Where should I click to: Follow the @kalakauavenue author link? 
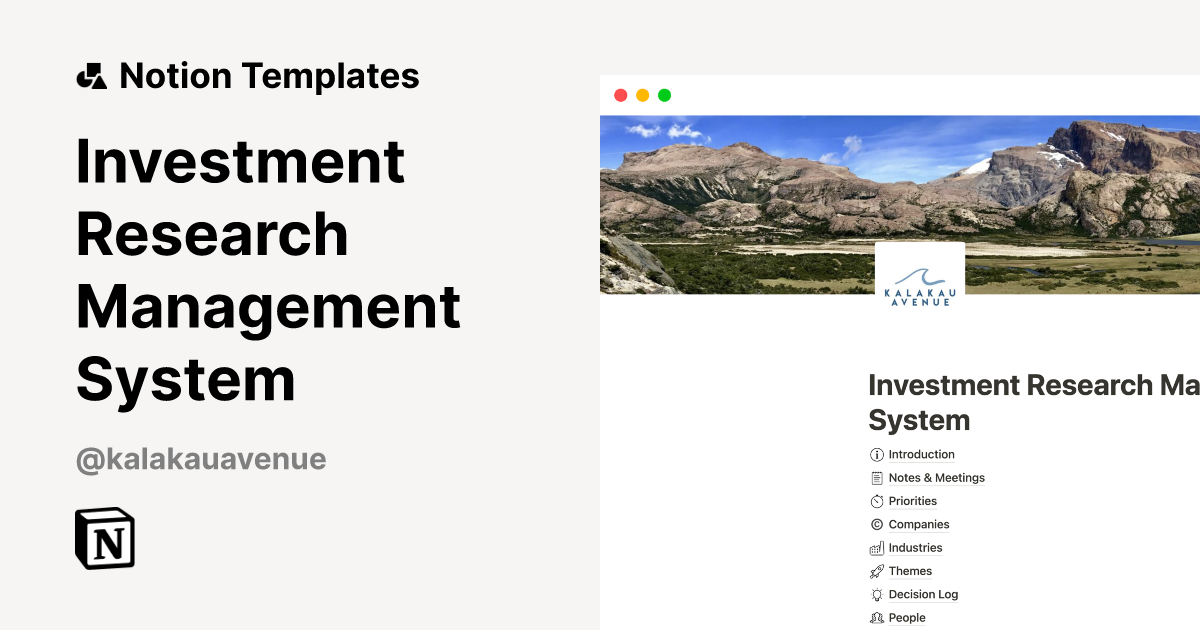[200, 458]
